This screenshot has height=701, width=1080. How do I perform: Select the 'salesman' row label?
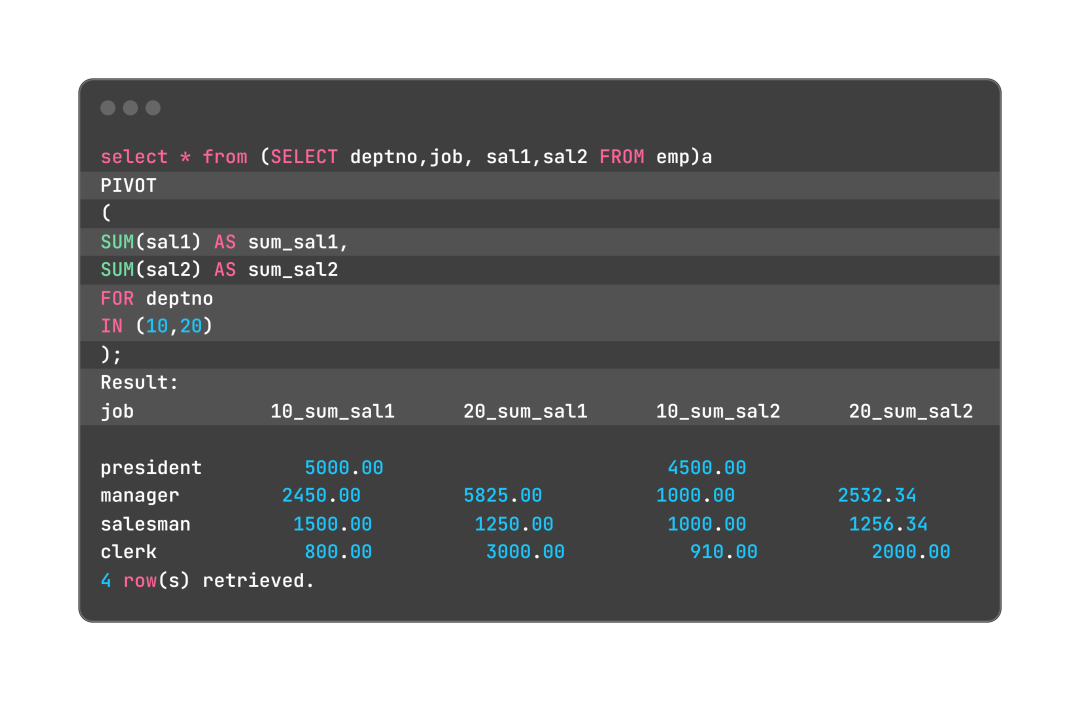(145, 524)
